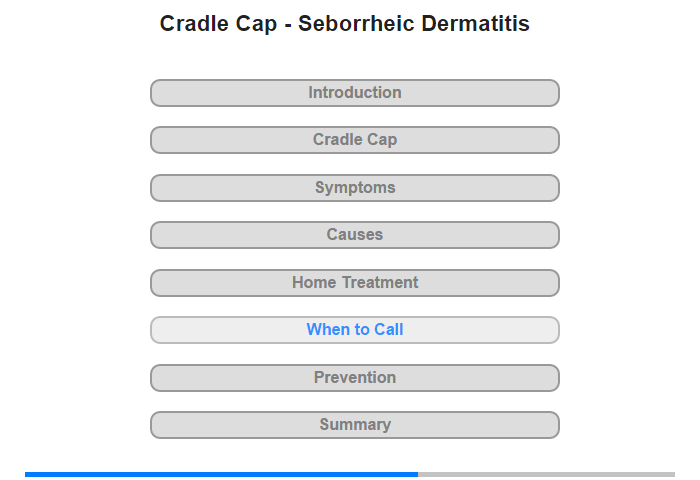This screenshot has height=480, width=700.
Task: Click the Introduction label text
Action: click(354, 92)
